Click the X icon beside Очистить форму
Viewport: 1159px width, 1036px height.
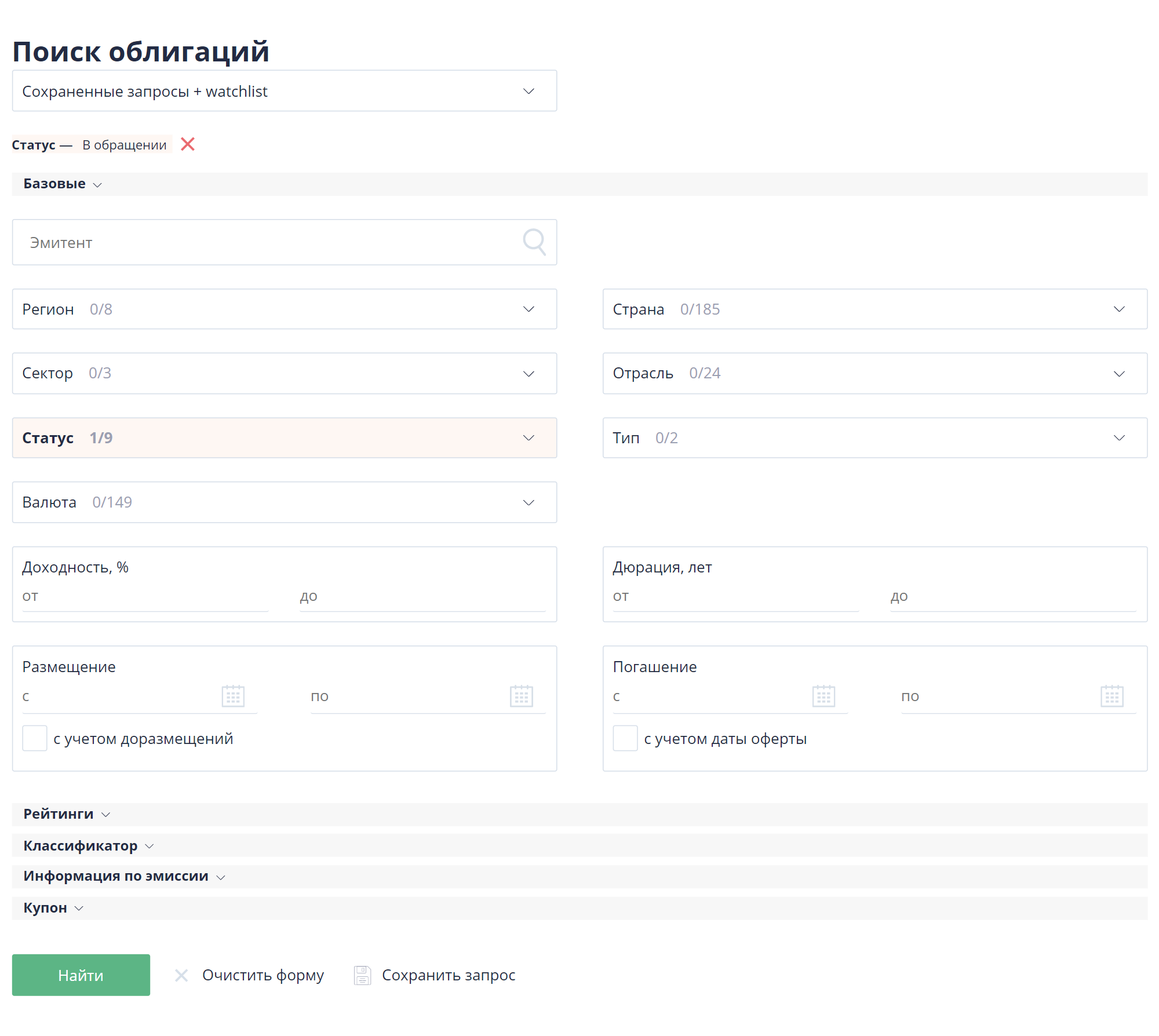pos(181,976)
